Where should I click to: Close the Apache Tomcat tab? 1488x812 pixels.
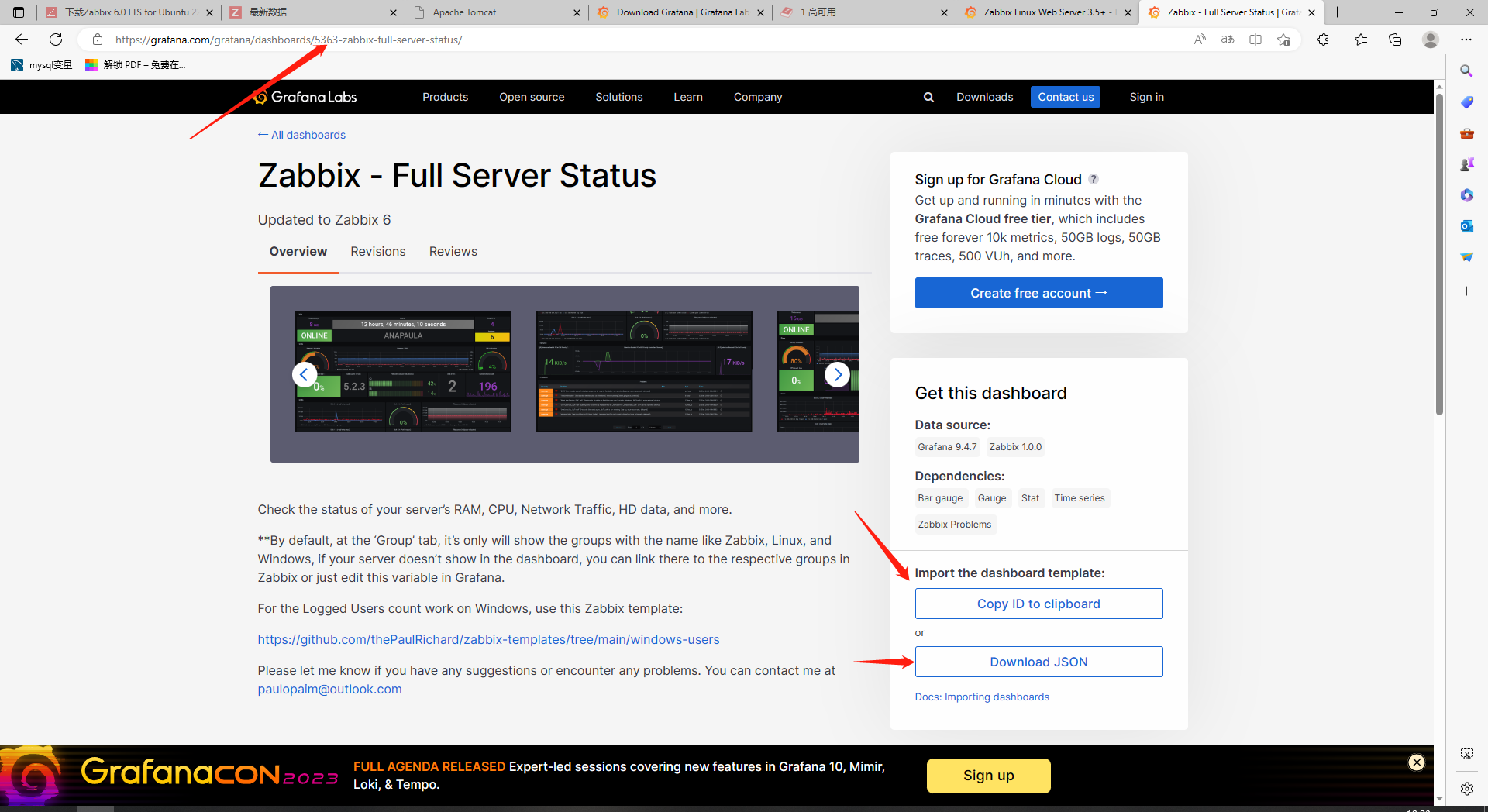[x=577, y=12]
